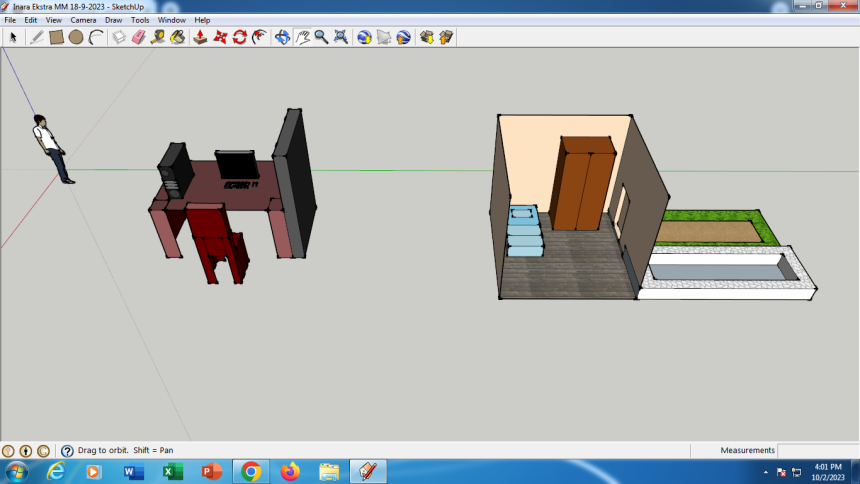Select the Move tool
Image resolution: width=860 pixels, height=484 pixels.
[220, 37]
